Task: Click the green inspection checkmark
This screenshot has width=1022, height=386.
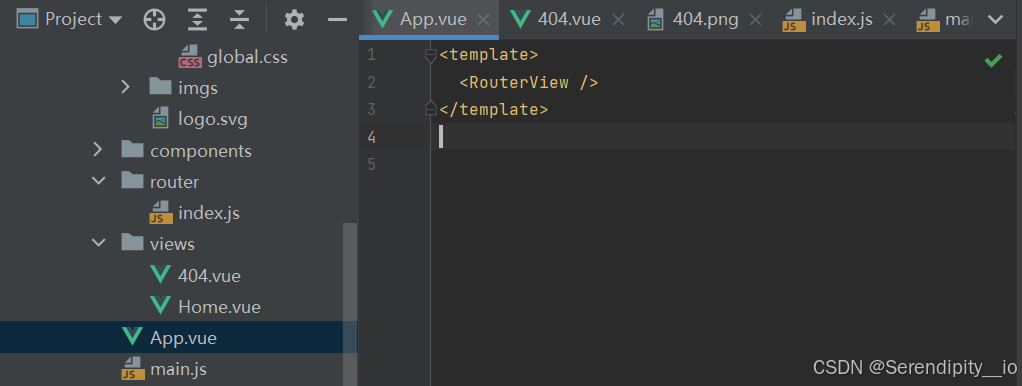Action: coord(993,61)
